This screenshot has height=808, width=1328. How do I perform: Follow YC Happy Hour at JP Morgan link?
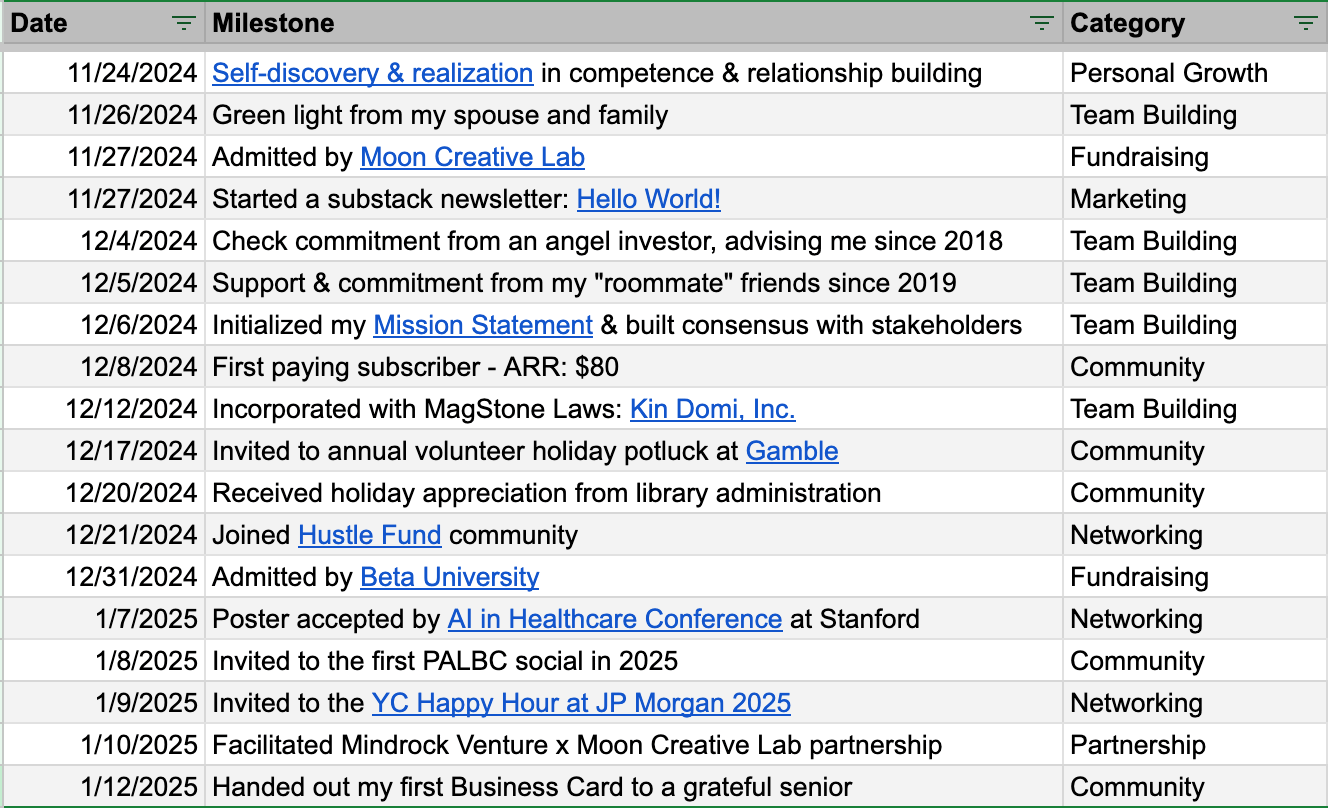581,703
